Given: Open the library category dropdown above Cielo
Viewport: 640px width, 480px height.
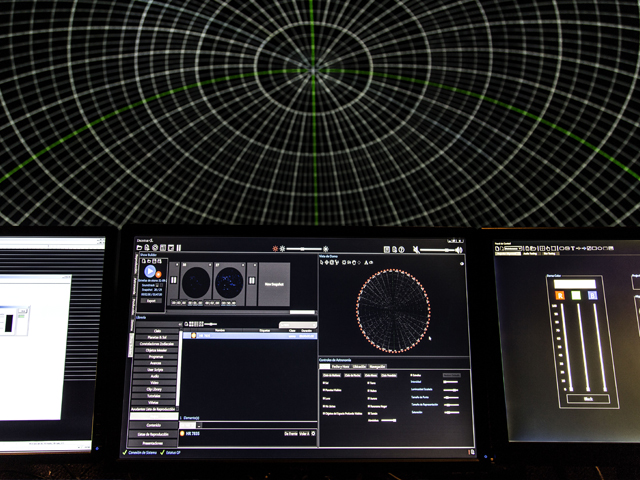Looking at the screenshot, I should 156,324.
